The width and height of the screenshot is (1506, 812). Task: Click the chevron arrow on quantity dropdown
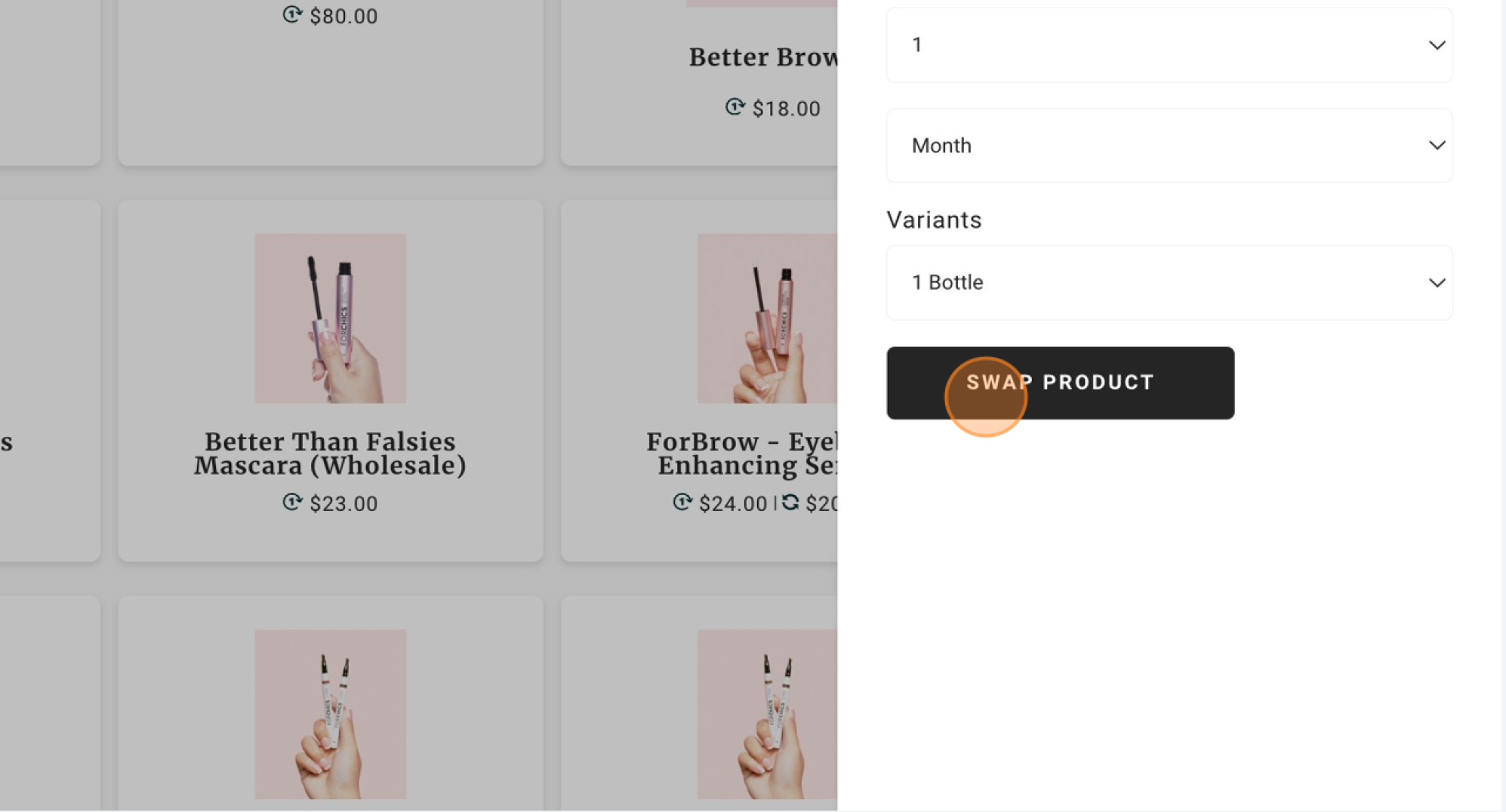(1437, 45)
